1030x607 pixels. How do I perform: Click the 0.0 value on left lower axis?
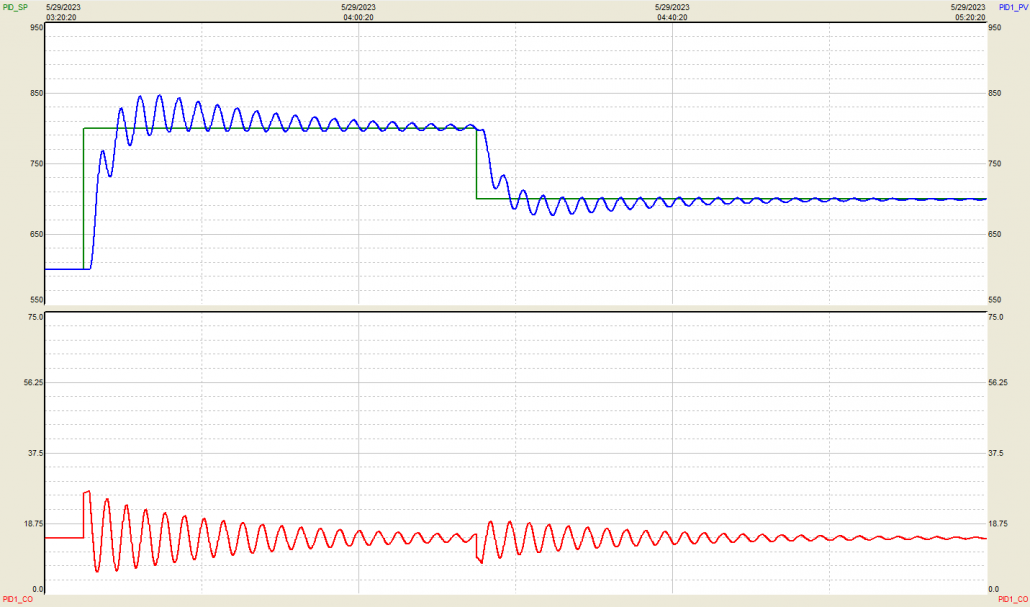click(37, 589)
